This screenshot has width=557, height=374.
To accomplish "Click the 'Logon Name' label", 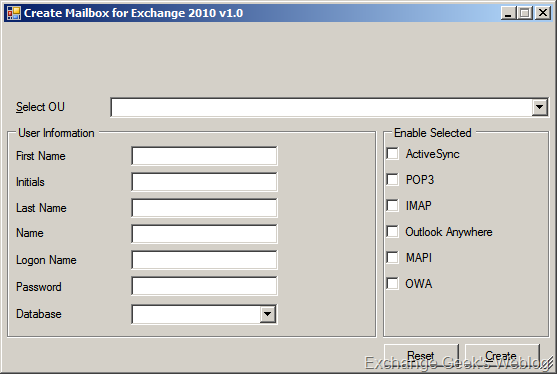I will coord(46,260).
